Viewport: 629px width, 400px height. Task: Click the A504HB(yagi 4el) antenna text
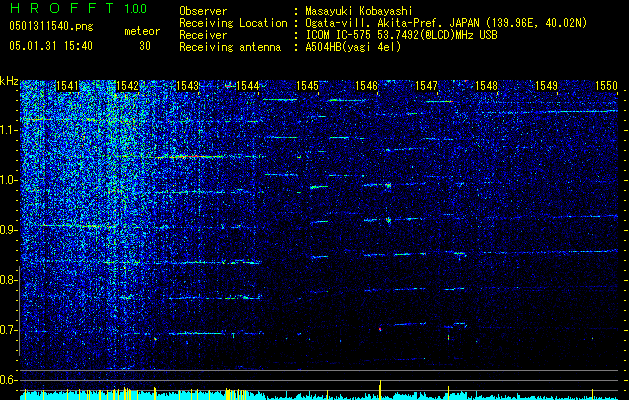click(x=353, y=47)
